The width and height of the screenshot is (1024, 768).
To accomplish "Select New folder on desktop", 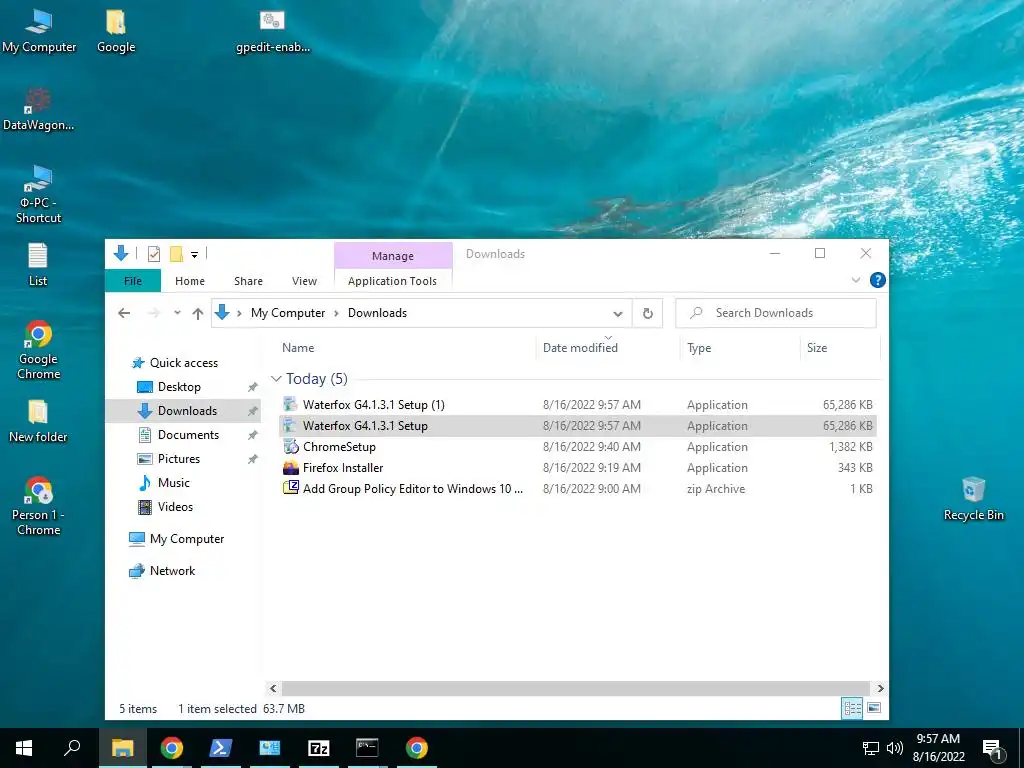I will pos(38,421).
